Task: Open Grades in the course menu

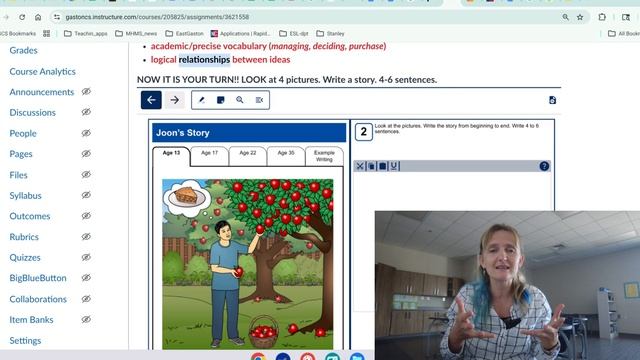Action: tap(23, 51)
